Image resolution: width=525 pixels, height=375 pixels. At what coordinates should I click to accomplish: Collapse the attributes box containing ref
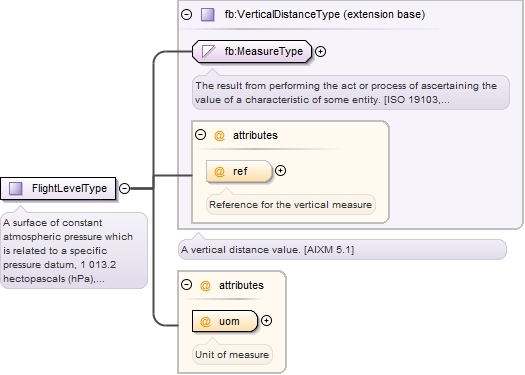(x=201, y=135)
